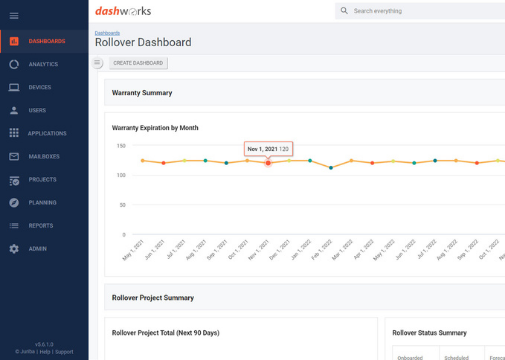Click in the Search everything field

[x=420, y=11]
